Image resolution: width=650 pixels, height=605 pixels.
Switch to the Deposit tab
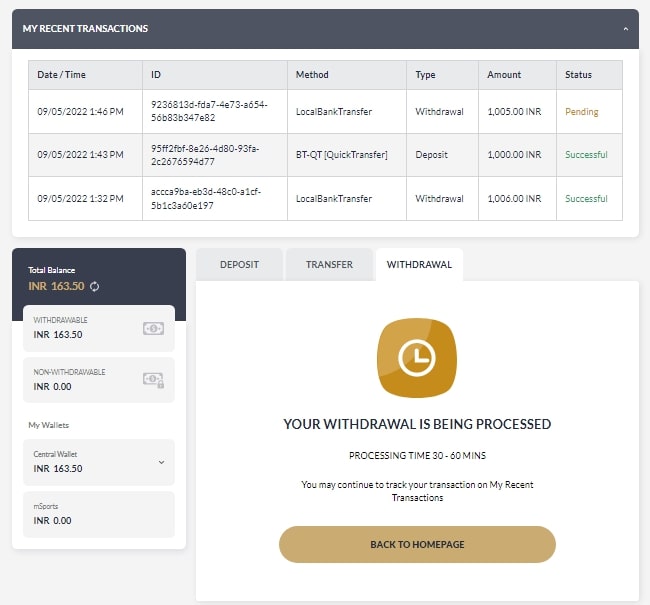click(239, 265)
